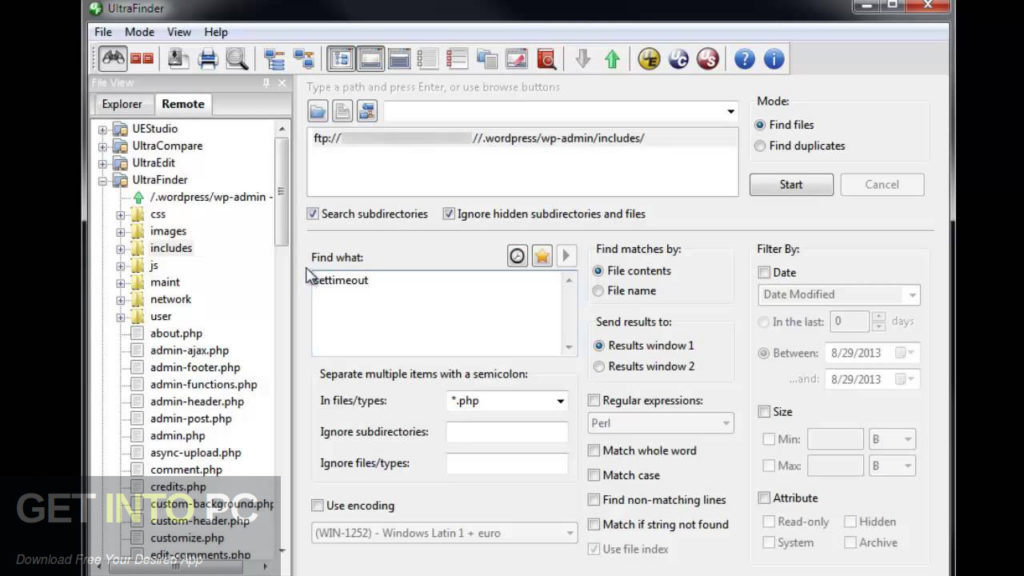This screenshot has height=576, width=1024.
Task: Open the path entry dropdown arrow
Action: pyautogui.click(x=730, y=112)
